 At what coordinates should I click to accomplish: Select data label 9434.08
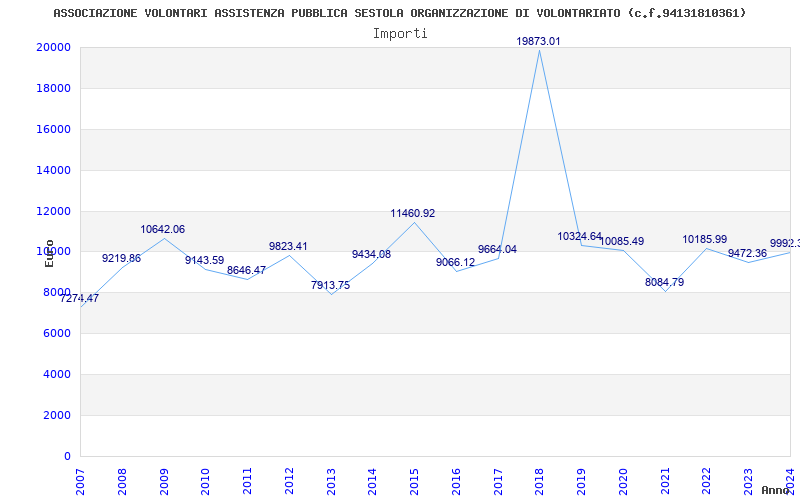click(371, 254)
